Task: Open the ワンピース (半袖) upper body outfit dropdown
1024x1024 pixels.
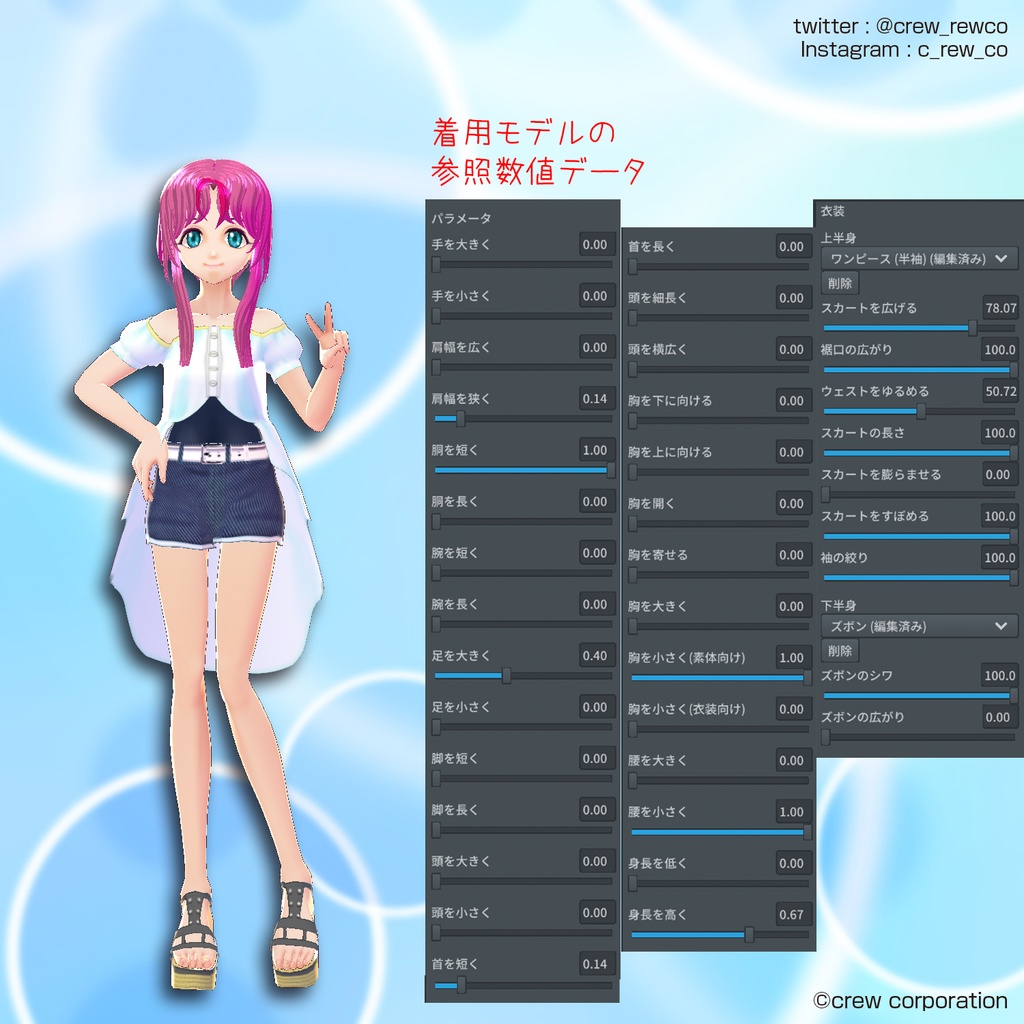Action: point(917,258)
